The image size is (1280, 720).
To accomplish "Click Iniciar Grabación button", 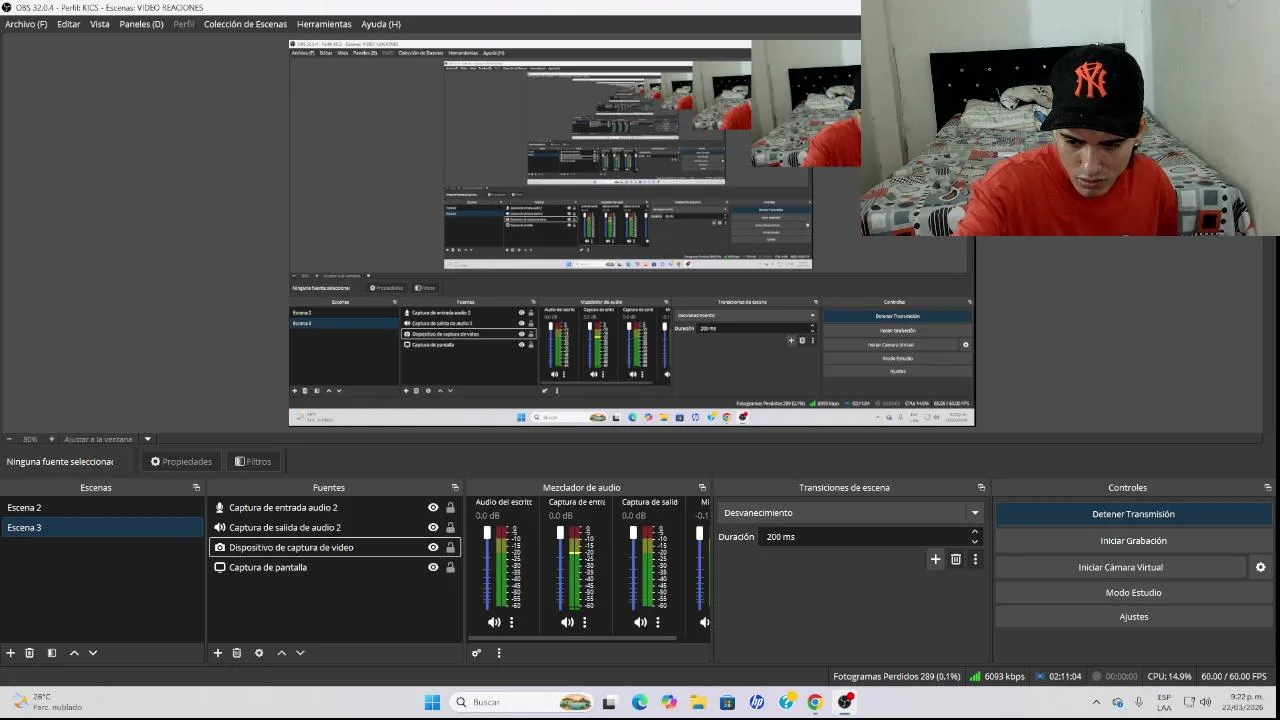I will tap(1133, 541).
